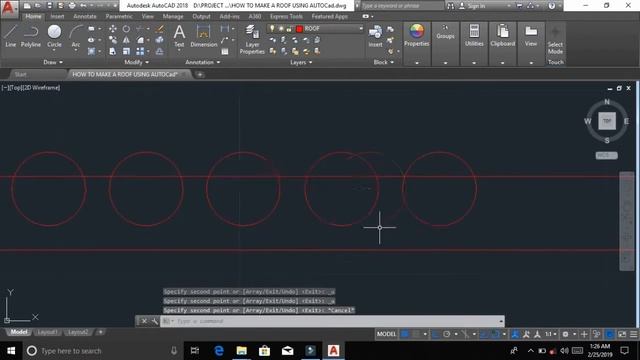Toggle annotation objects visibility in status bar

(515, 334)
